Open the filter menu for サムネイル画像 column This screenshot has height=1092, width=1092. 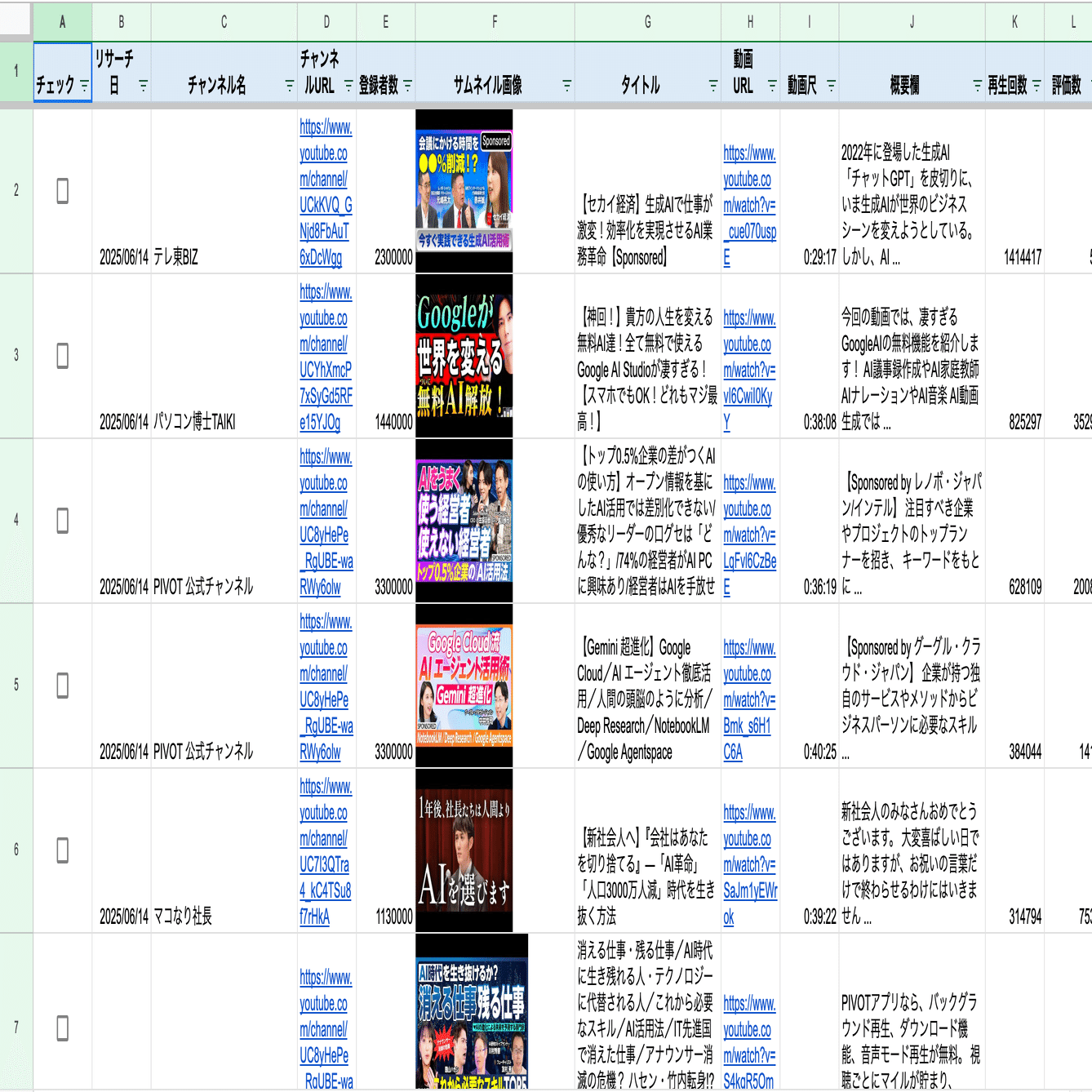tap(566, 85)
